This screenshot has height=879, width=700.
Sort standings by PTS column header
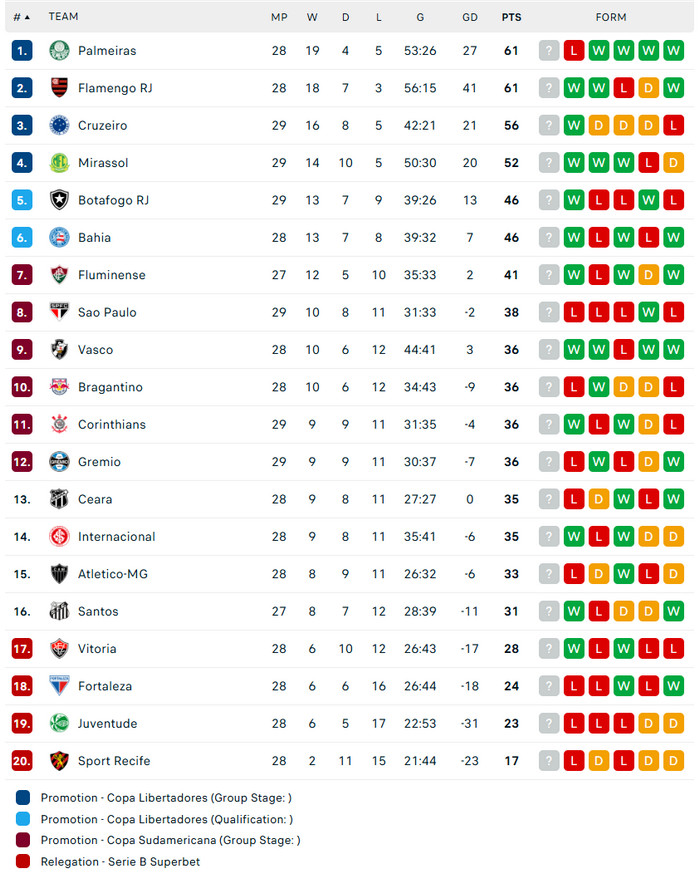[511, 17]
